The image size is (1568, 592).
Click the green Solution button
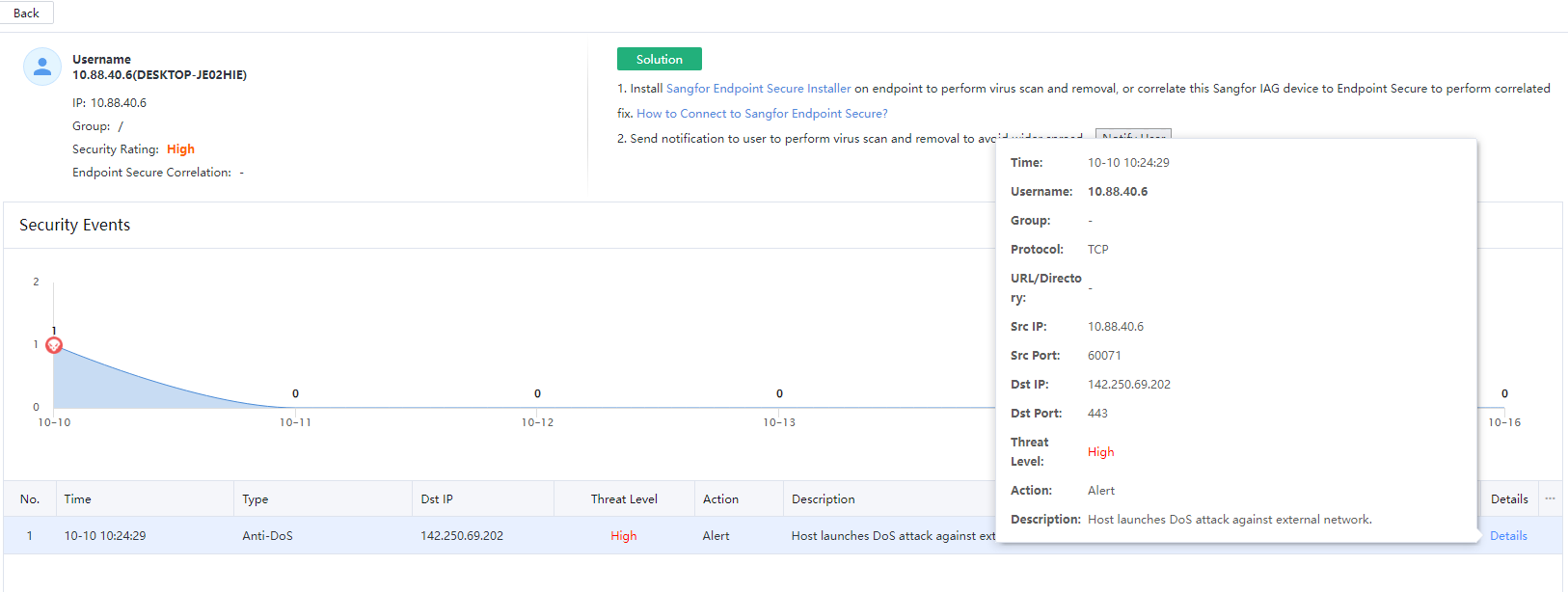tap(659, 59)
